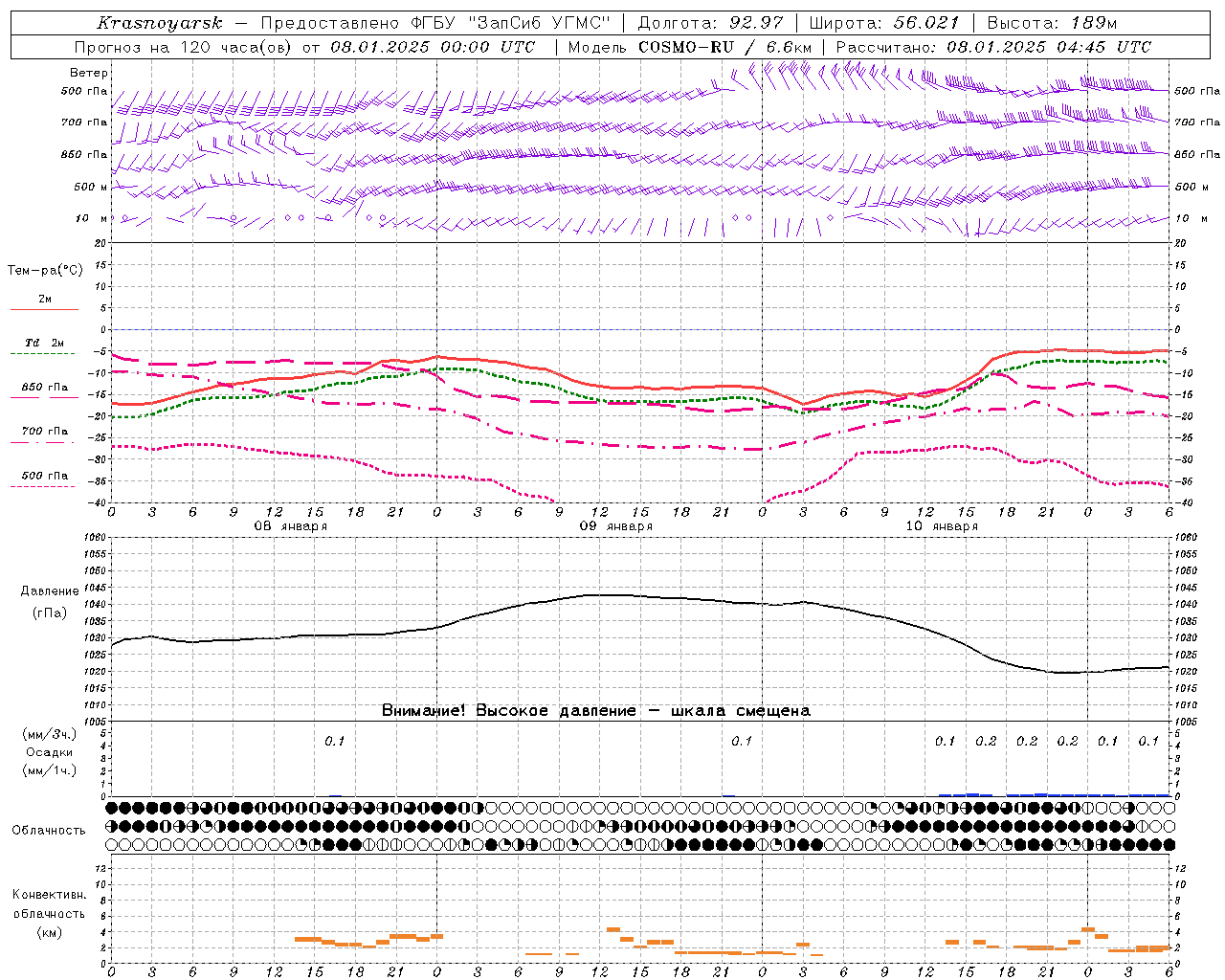
Task: Click the Облачность panel label
Action: click(x=49, y=831)
